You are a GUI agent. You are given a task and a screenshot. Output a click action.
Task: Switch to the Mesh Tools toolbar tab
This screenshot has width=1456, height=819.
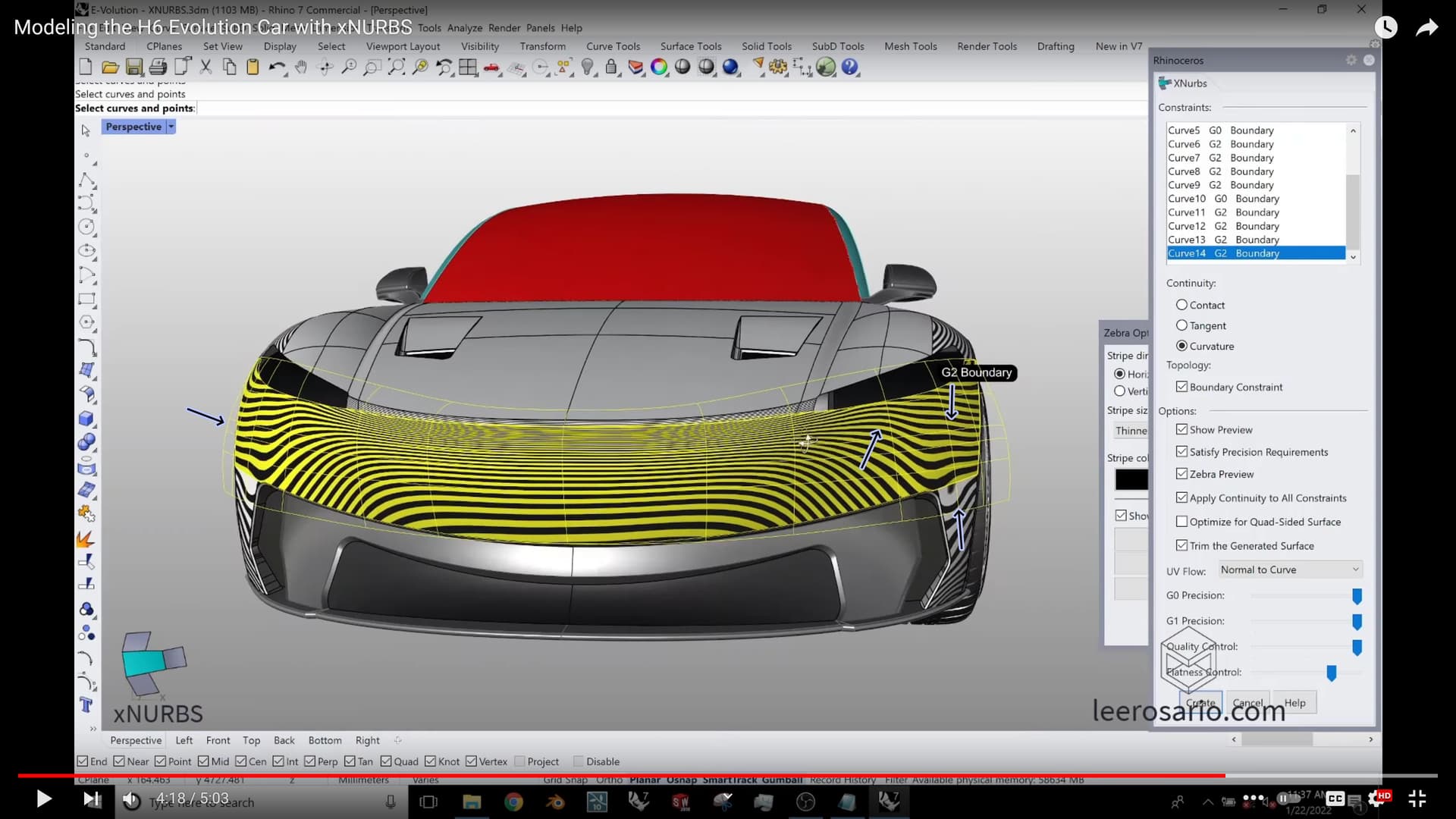click(911, 46)
